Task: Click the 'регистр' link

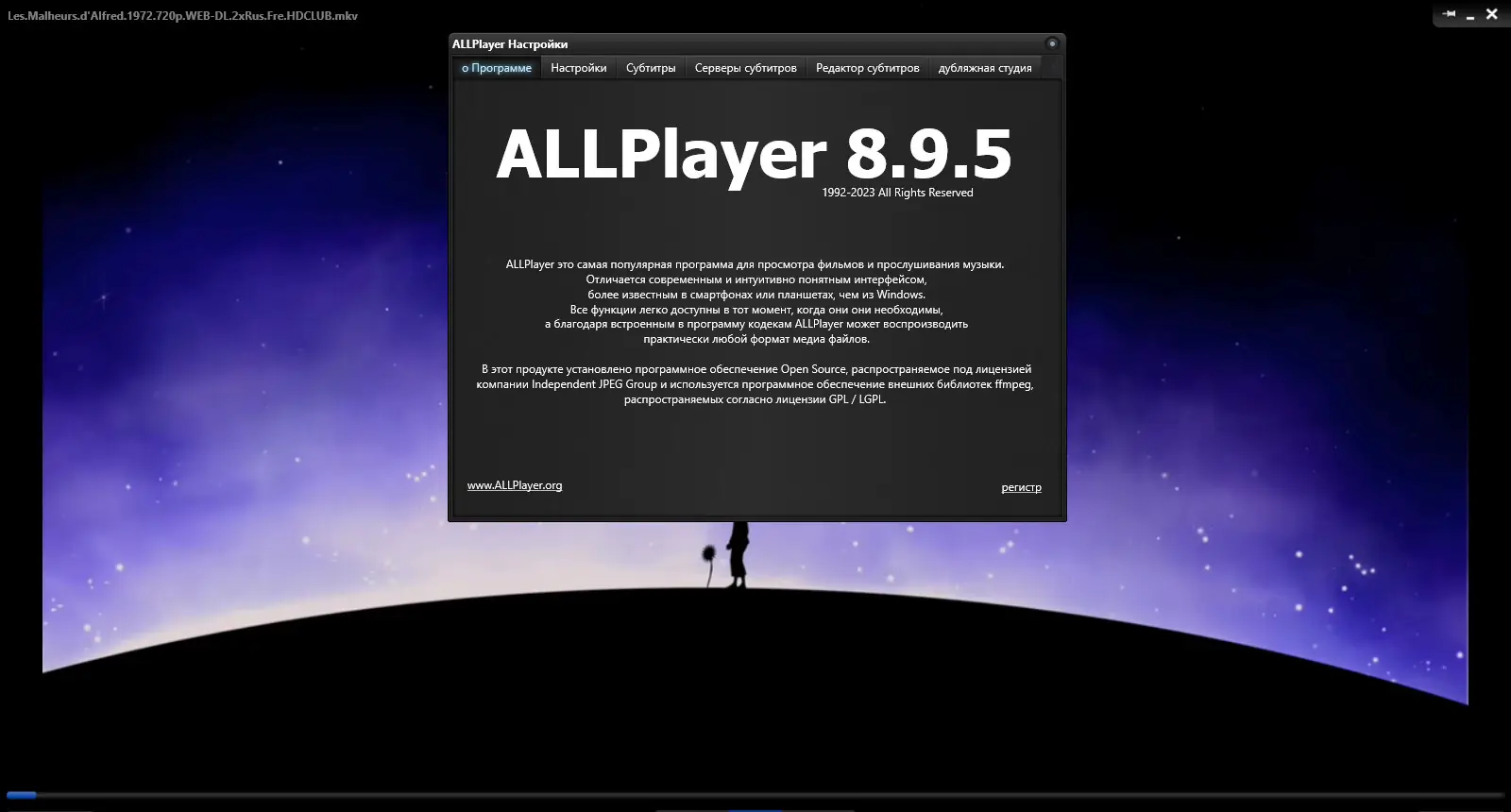Action: (1021, 487)
